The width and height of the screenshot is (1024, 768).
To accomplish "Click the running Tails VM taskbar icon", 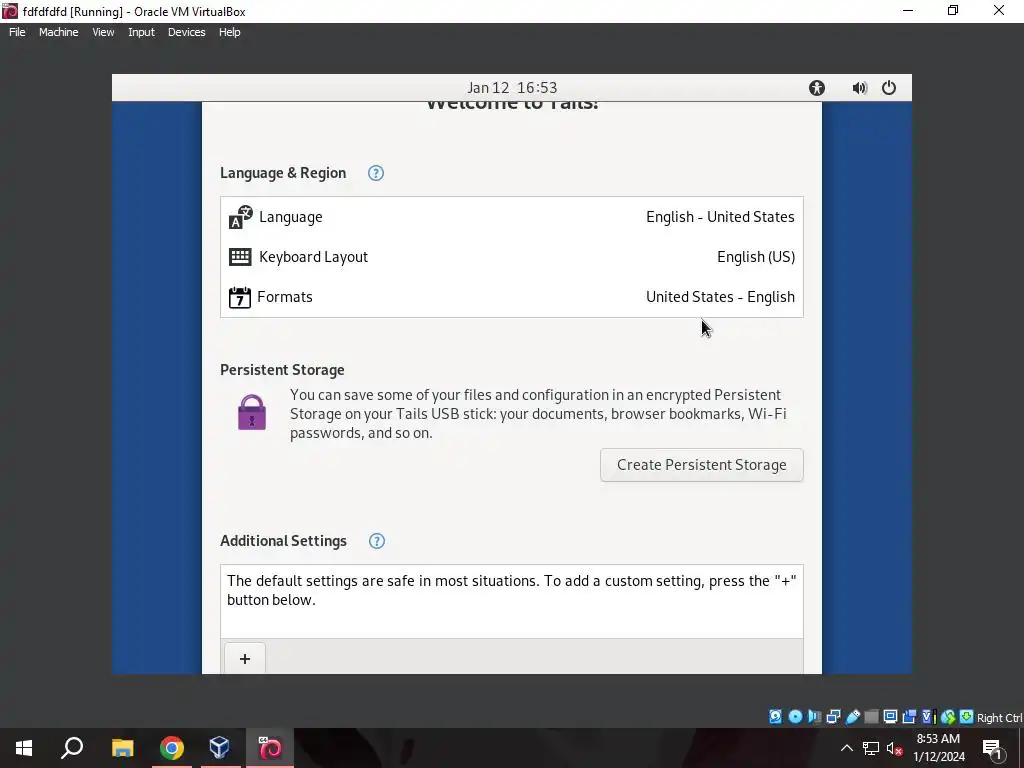I will point(270,748).
